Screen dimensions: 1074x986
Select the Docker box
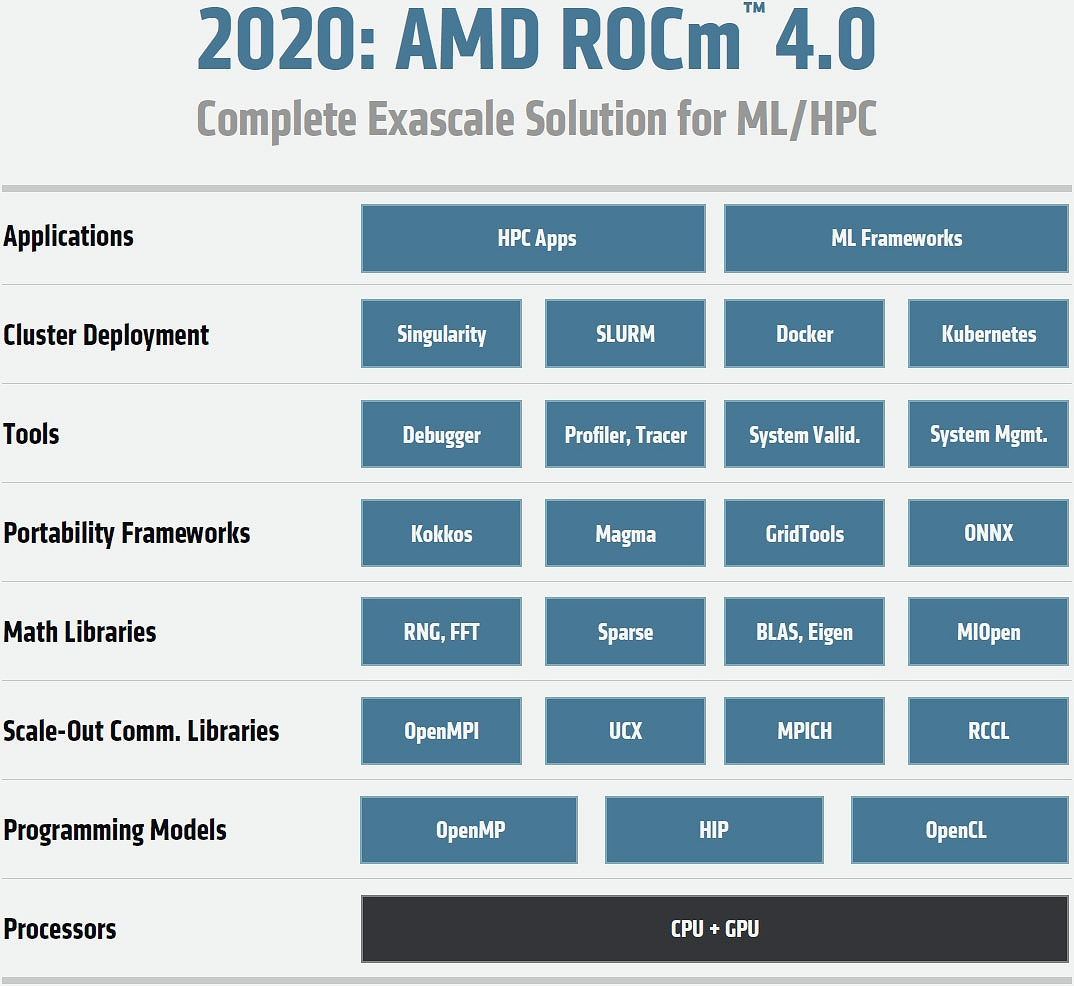coord(804,333)
